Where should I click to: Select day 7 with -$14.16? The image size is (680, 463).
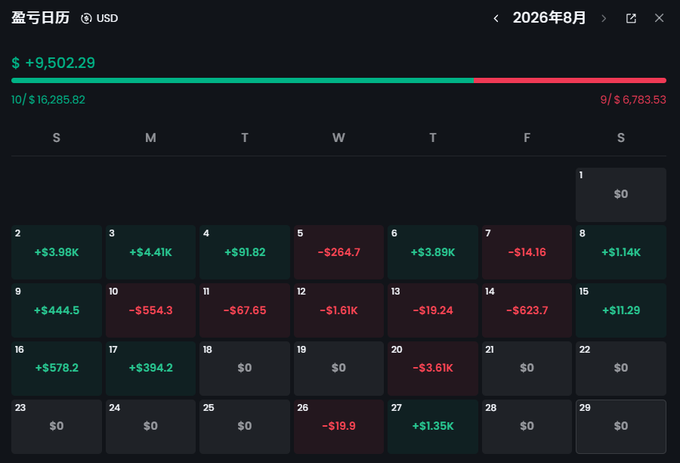tap(527, 252)
